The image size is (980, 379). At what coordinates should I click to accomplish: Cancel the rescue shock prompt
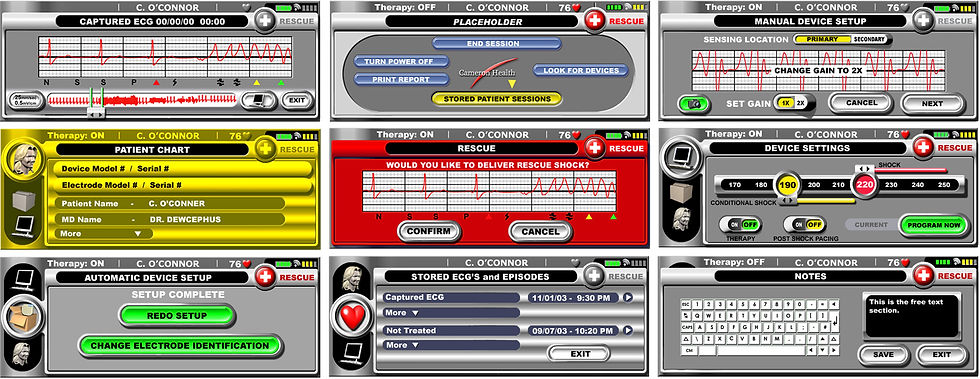point(540,231)
